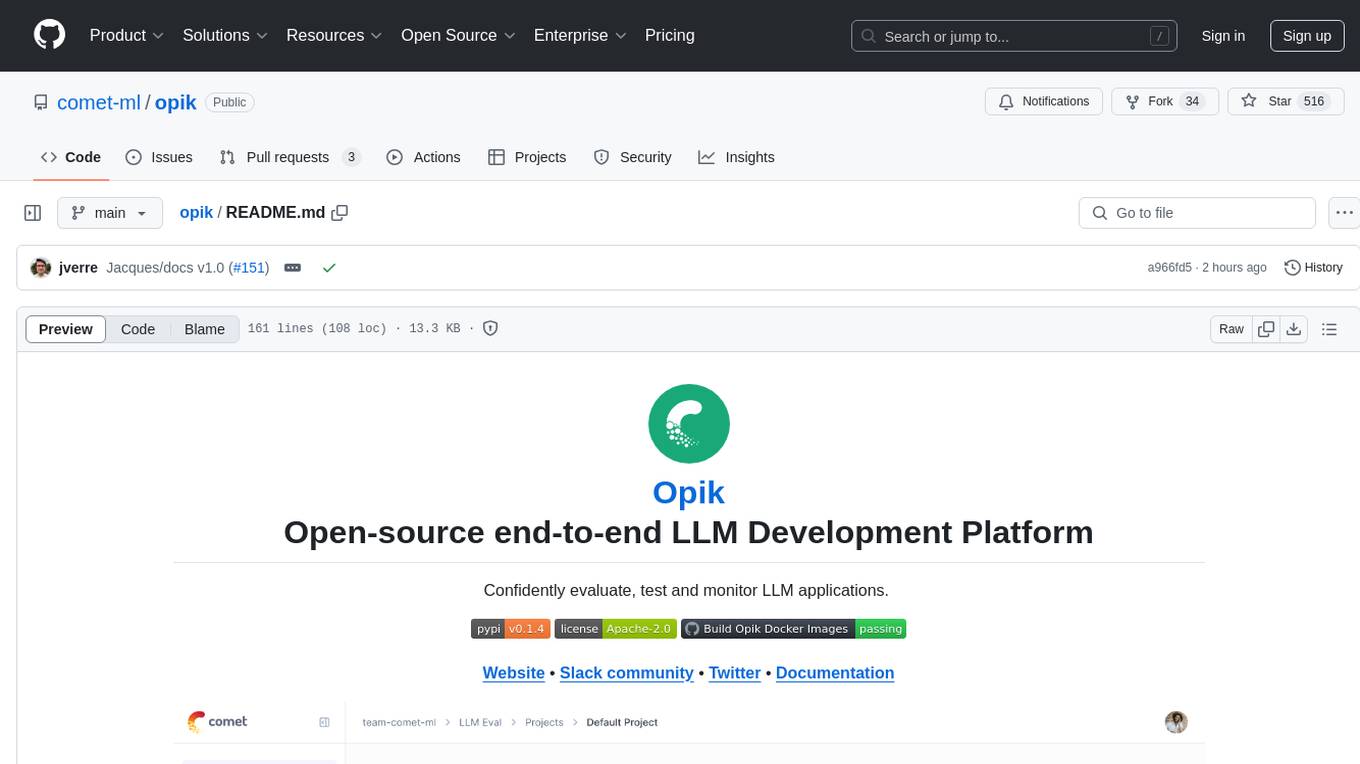Copy the README.md file path

pyautogui.click(x=340, y=212)
